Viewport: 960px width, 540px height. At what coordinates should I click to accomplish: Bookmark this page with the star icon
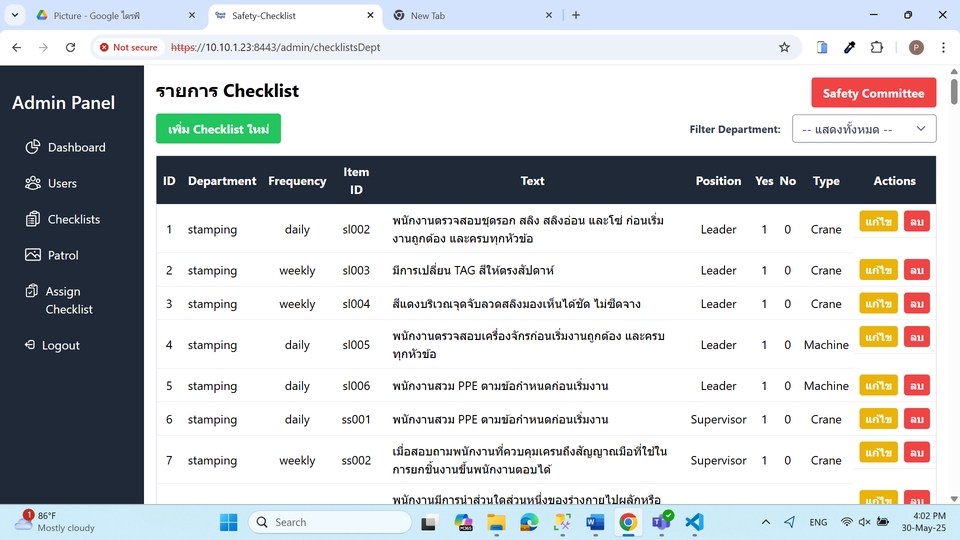click(x=784, y=47)
